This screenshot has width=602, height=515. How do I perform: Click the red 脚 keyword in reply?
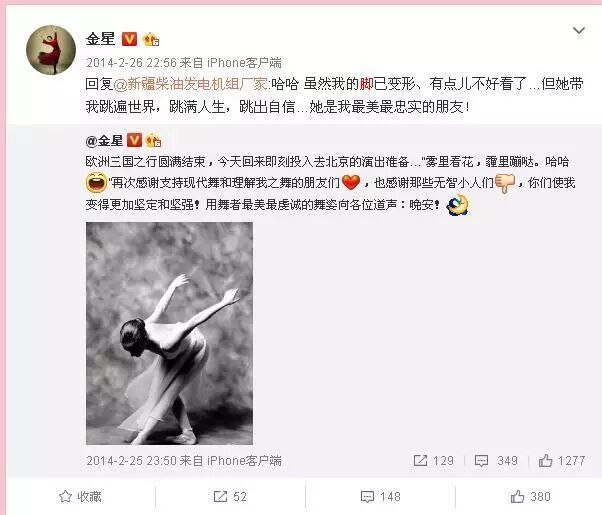(366, 84)
